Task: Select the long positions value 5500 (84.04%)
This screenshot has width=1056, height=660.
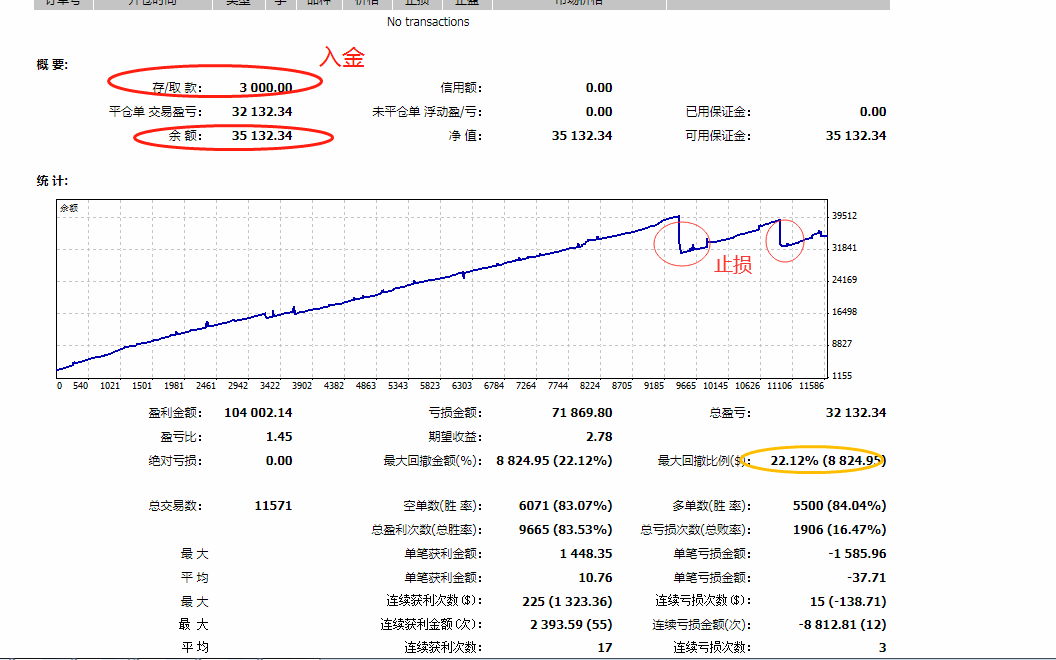Action: [x=839, y=506]
